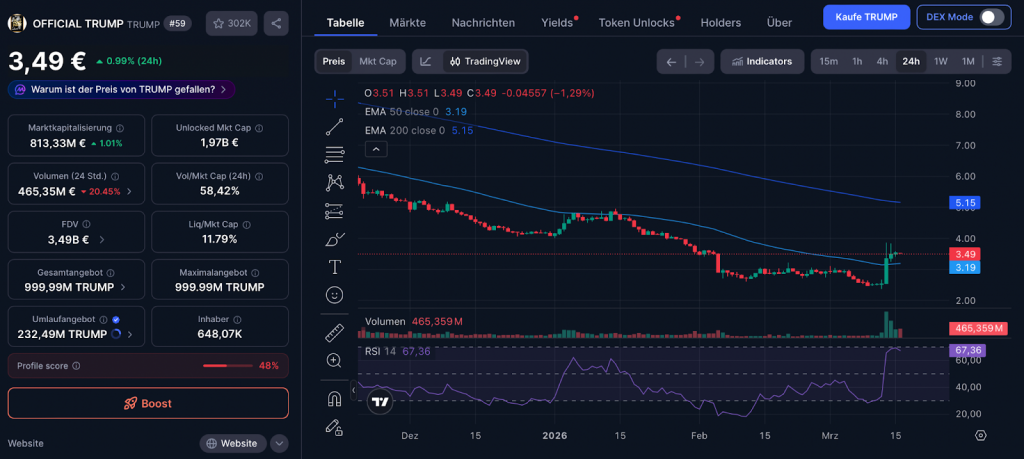Click the Profile score progress bar
Viewport: 1024px width, 459px height.
[228, 366]
